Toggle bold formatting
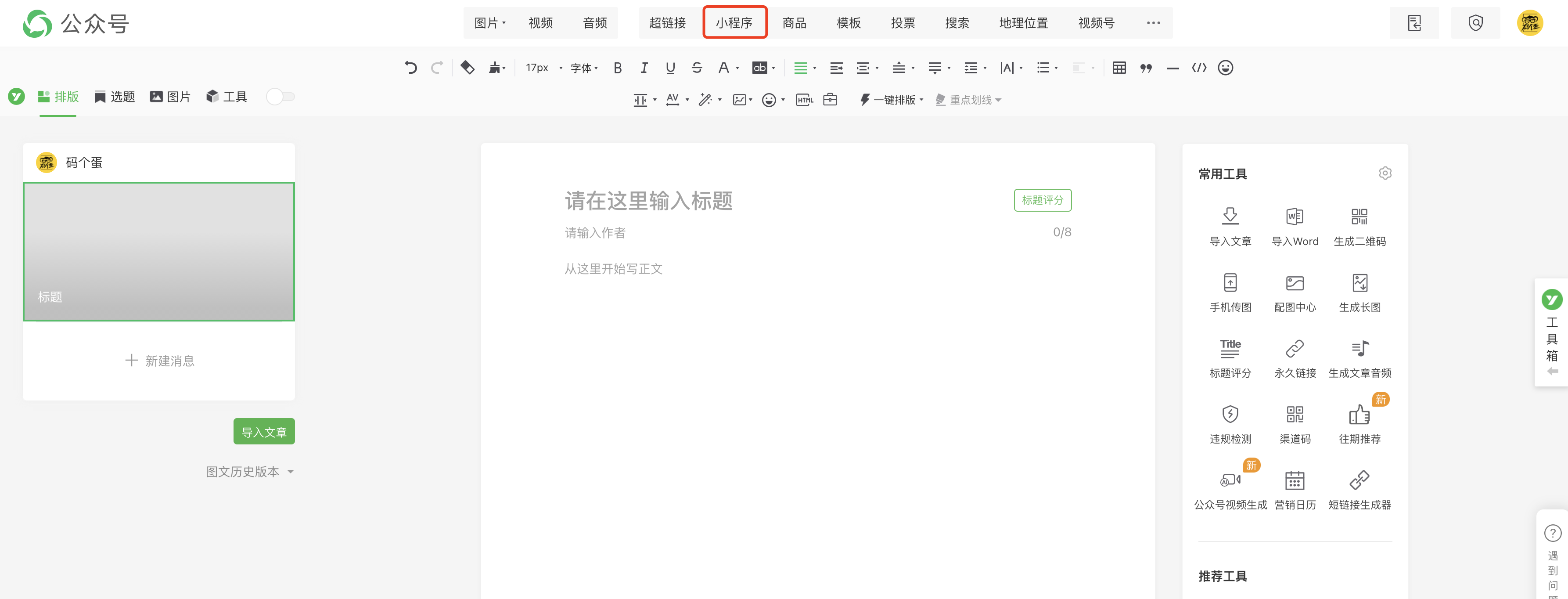This screenshot has height=599, width=1568. 617,68
